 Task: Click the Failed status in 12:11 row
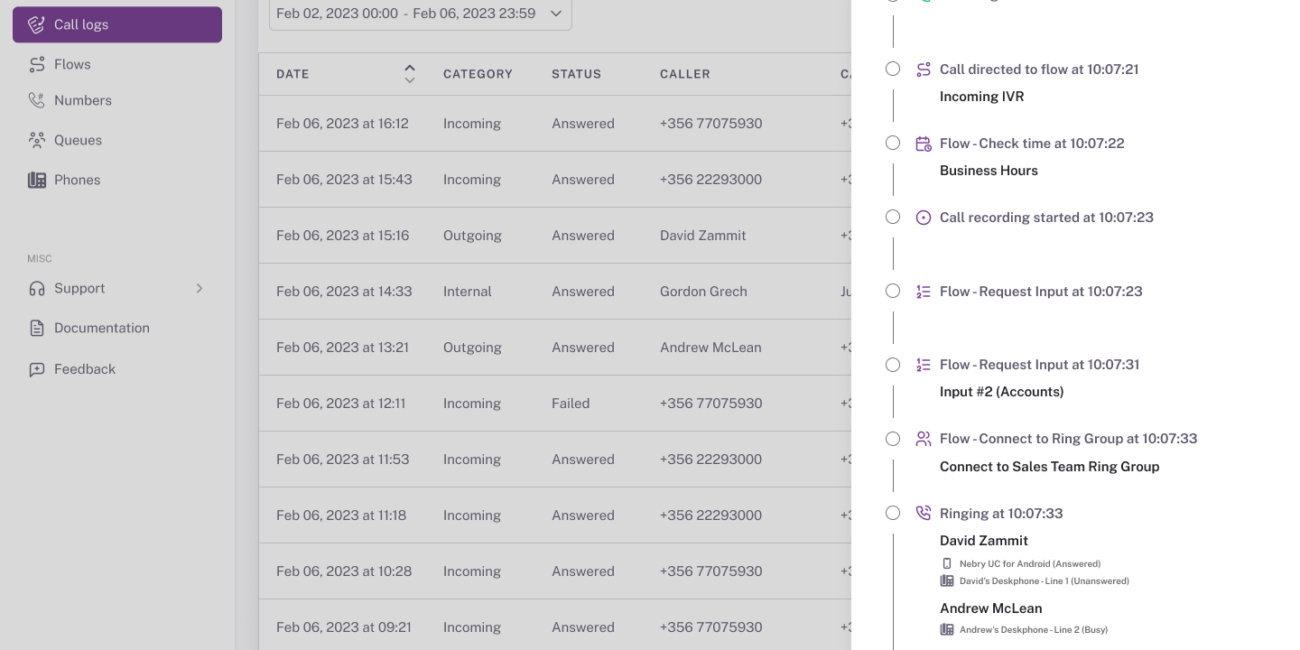571,404
